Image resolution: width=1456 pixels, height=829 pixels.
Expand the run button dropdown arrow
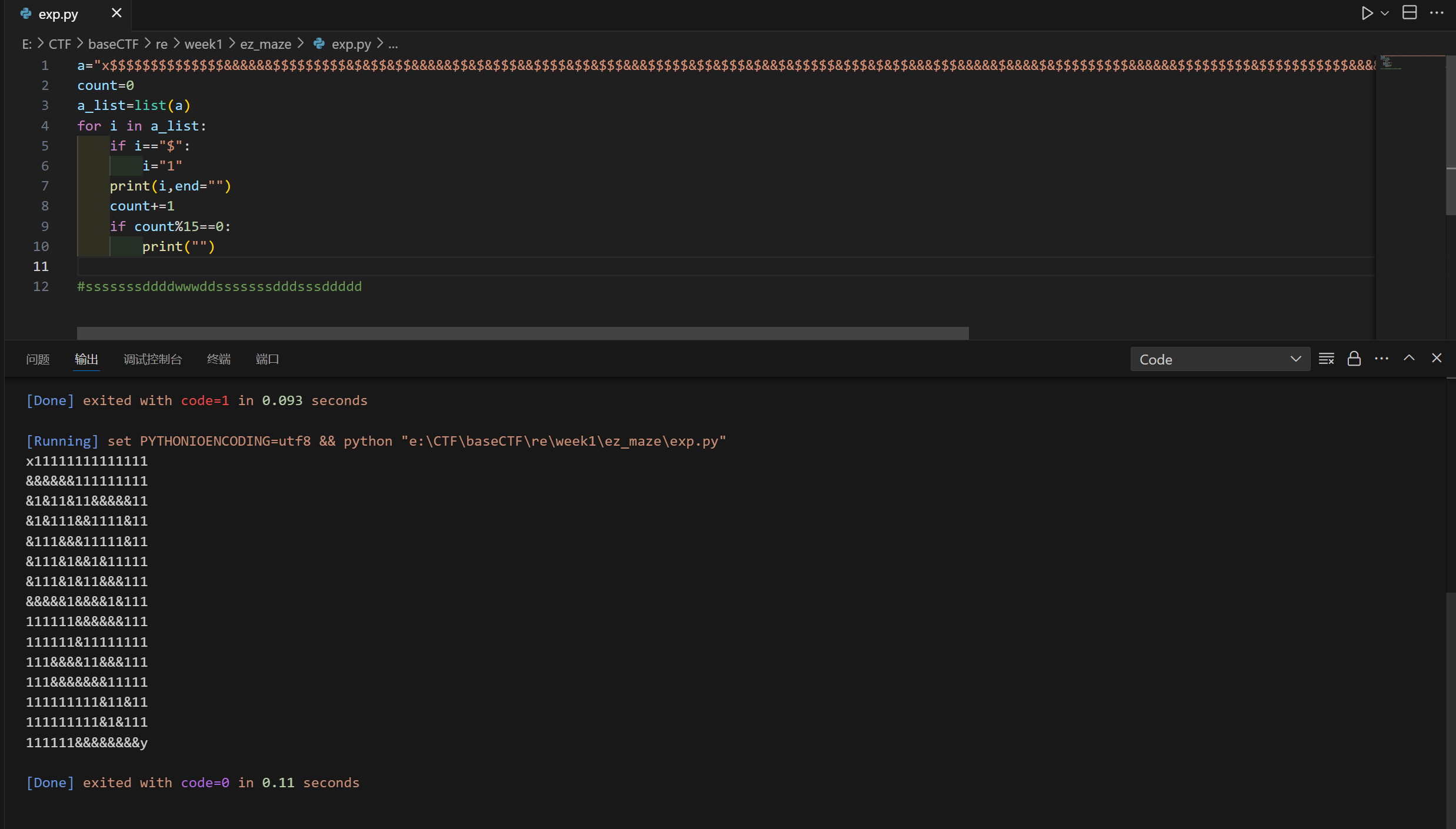pyautogui.click(x=1384, y=12)
